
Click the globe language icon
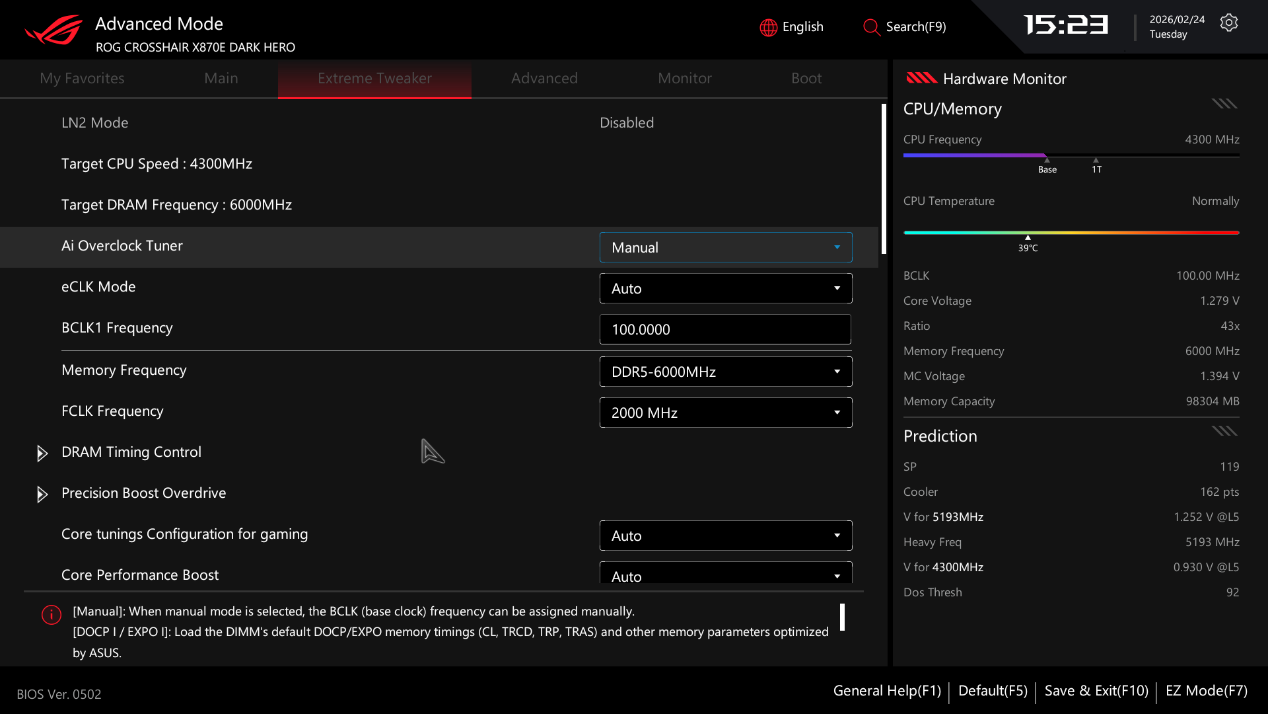pyautogui.click(x=768, y=27)
